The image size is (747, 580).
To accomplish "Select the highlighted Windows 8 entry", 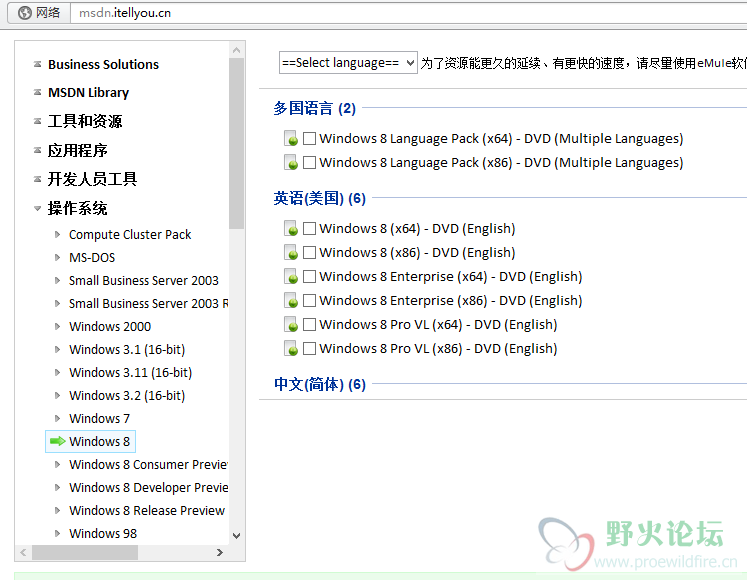I will pos(91,441).
